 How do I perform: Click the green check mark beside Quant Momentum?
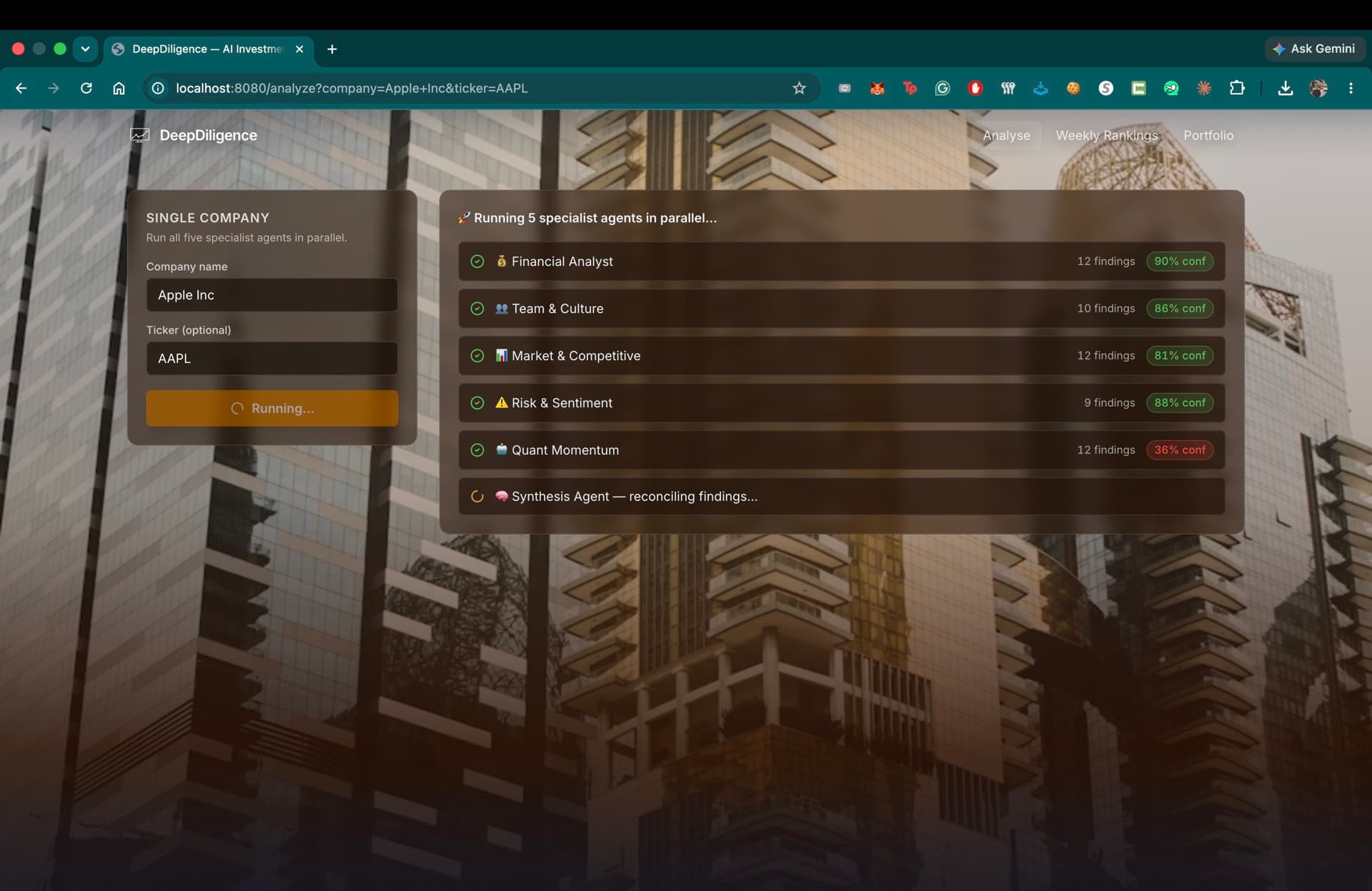point(477,450)
